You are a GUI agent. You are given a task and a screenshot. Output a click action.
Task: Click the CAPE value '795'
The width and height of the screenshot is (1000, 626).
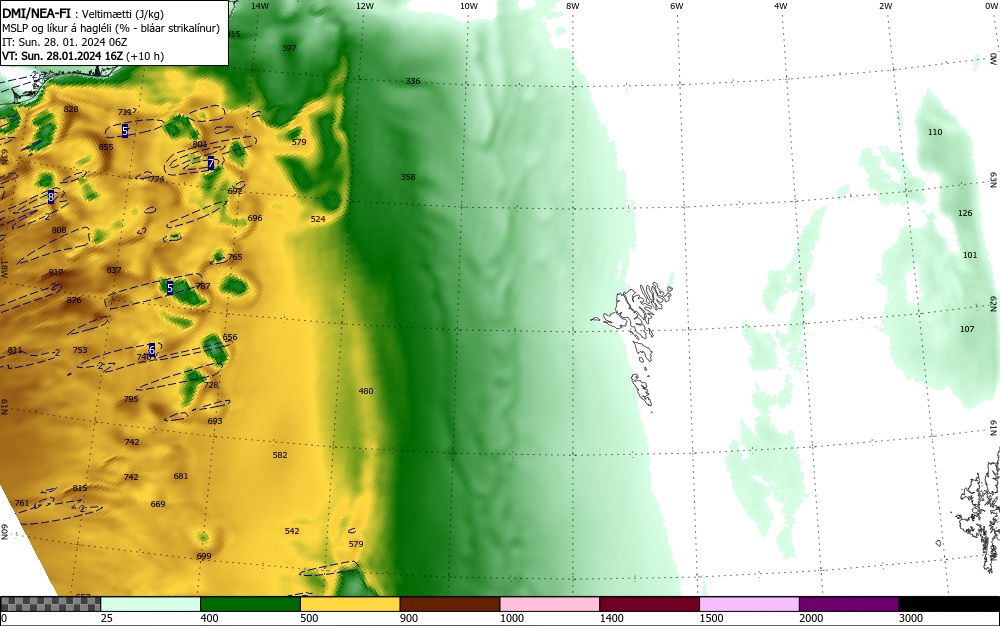tap(131, 399)
